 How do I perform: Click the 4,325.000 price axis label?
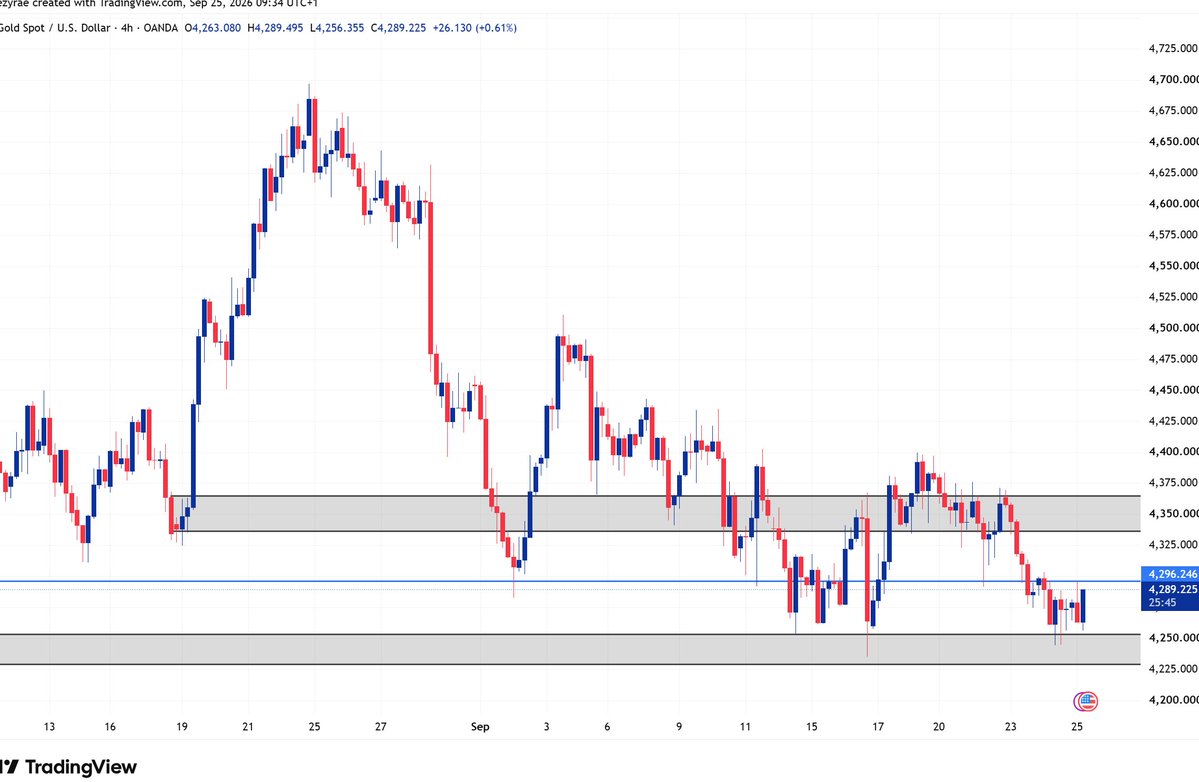click(1173, 544)
